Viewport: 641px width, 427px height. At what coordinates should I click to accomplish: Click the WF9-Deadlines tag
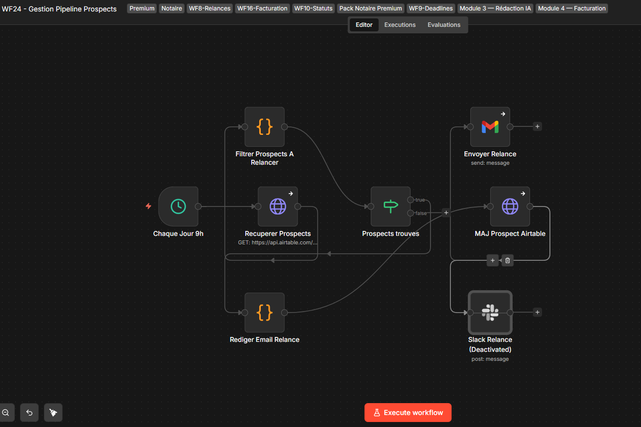pos(431,9)
